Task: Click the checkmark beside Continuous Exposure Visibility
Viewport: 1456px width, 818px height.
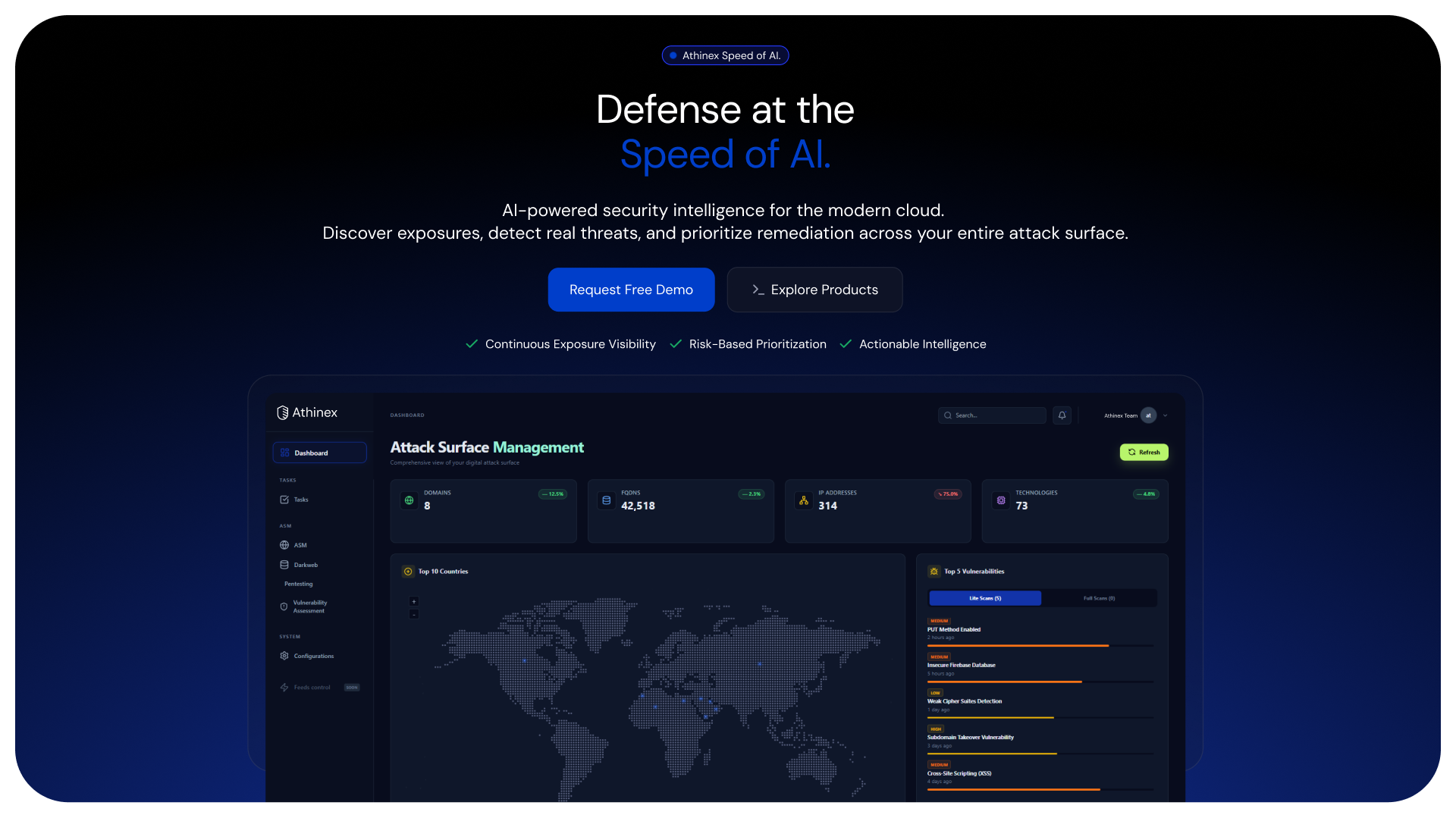Action: point(472,344)
